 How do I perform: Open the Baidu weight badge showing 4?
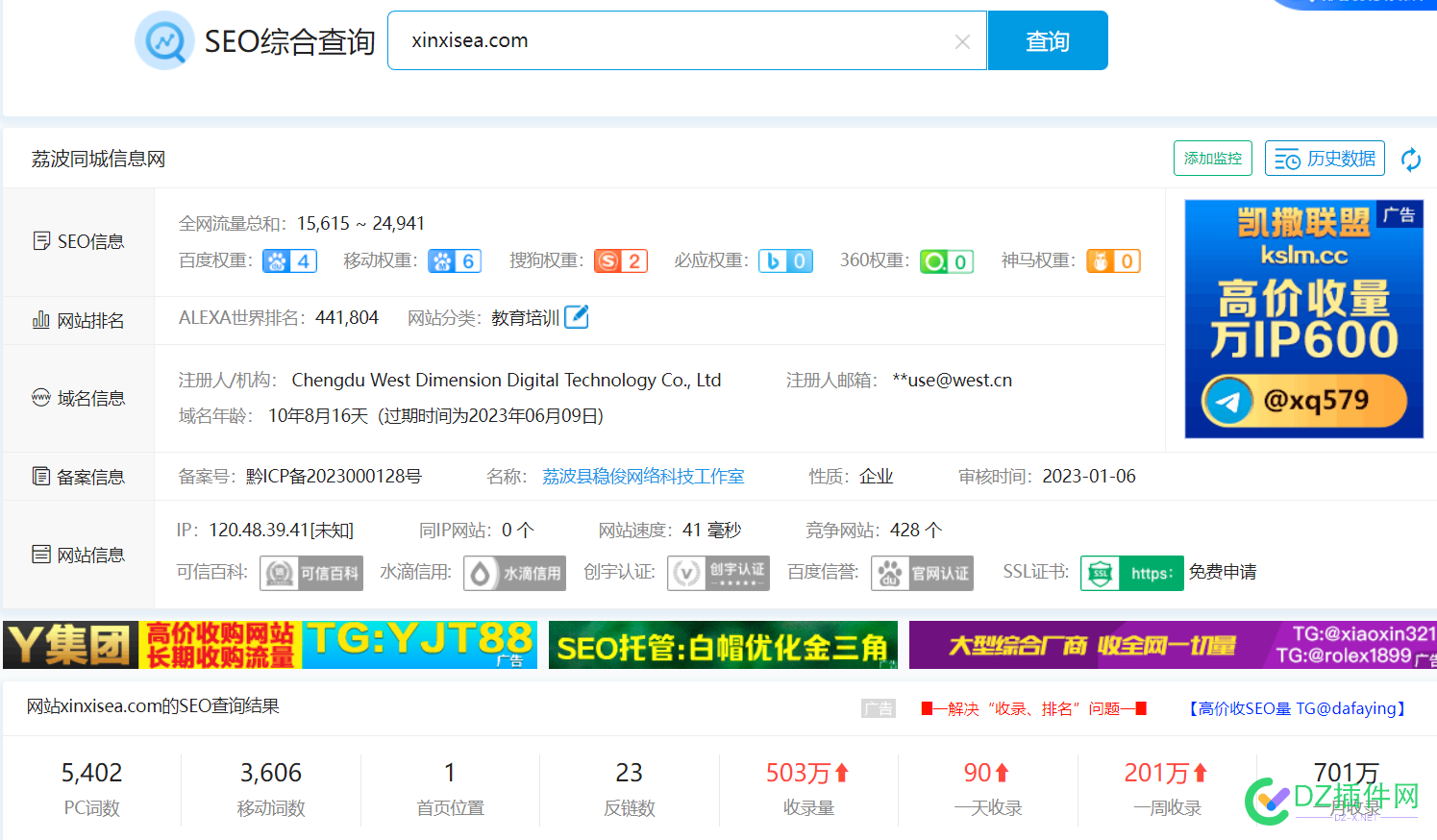point(289,260)
